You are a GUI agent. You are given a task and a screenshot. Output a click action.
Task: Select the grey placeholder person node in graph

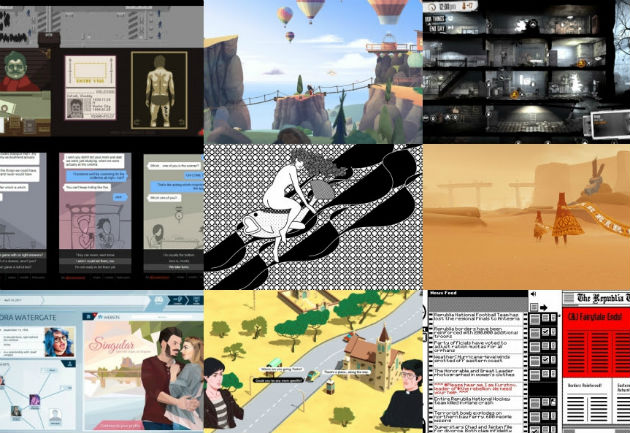click(55, 416)
